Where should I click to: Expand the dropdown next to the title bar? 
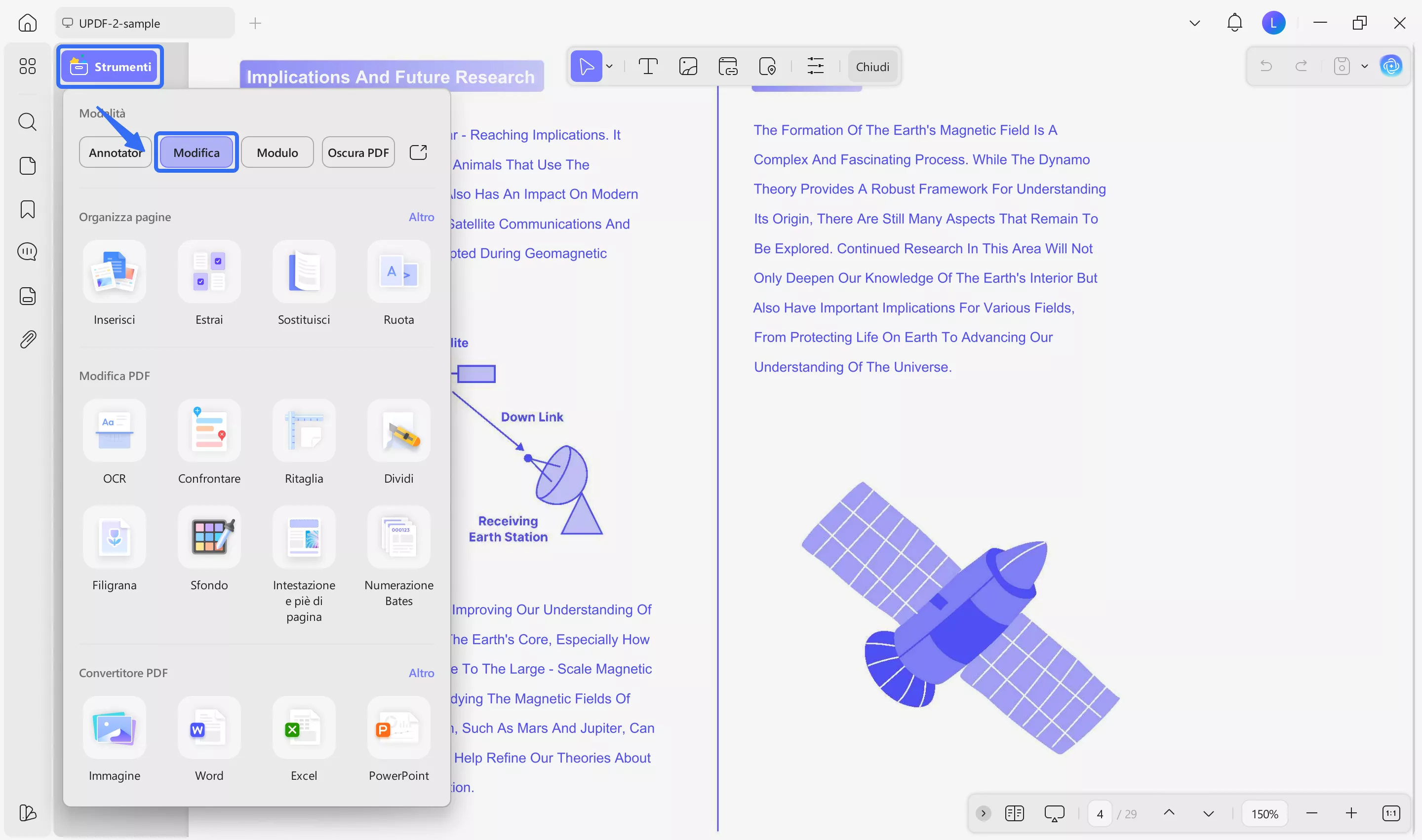[1194, 23]
